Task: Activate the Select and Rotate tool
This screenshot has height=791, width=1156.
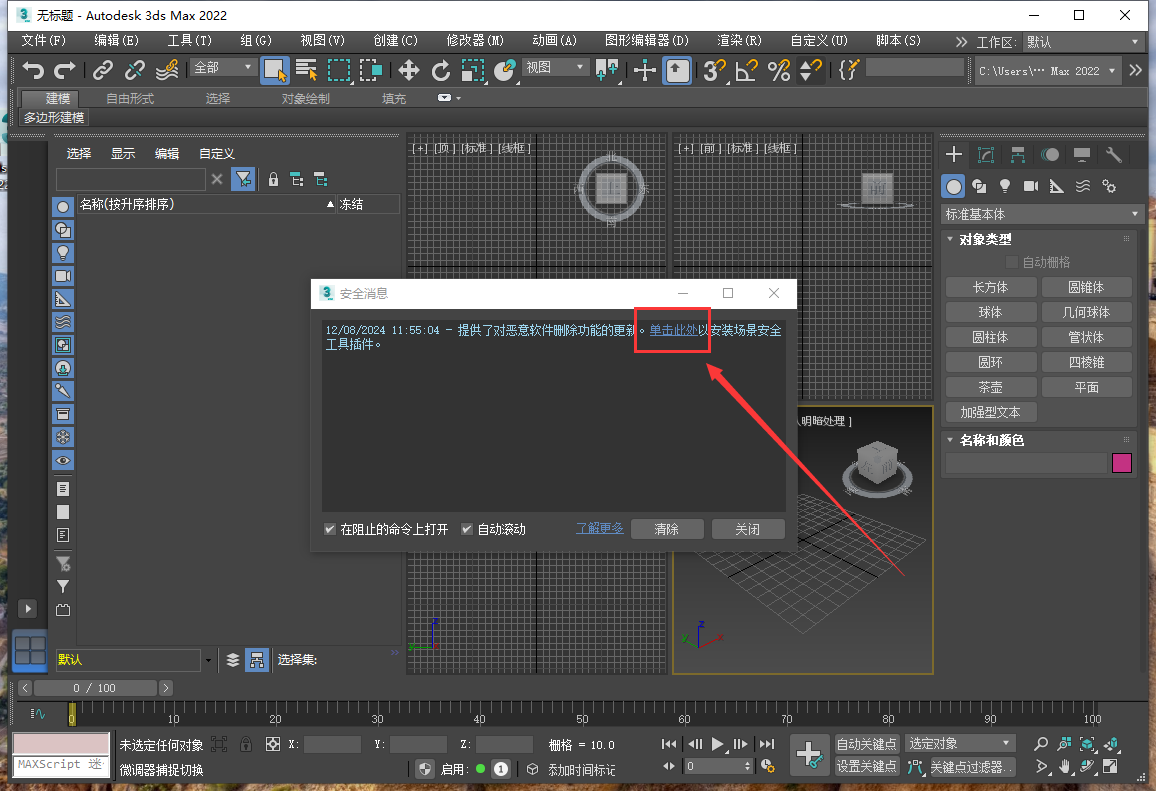Action: coord(441,71)
